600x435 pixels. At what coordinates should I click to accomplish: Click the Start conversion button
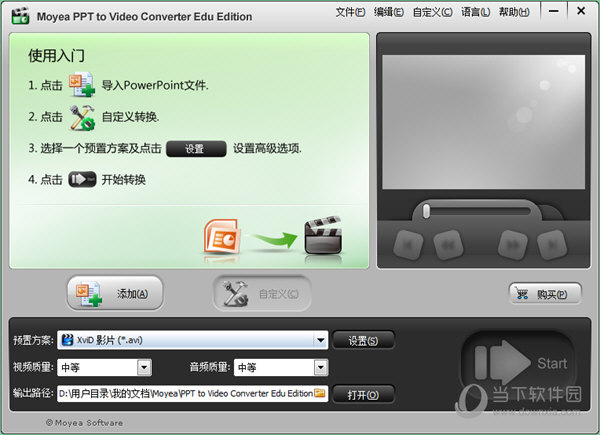(520, 363)
